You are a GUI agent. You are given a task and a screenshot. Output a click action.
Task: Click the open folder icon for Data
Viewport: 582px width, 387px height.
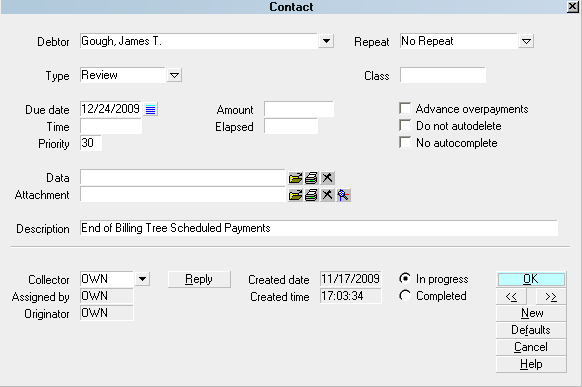coord(295,178)
